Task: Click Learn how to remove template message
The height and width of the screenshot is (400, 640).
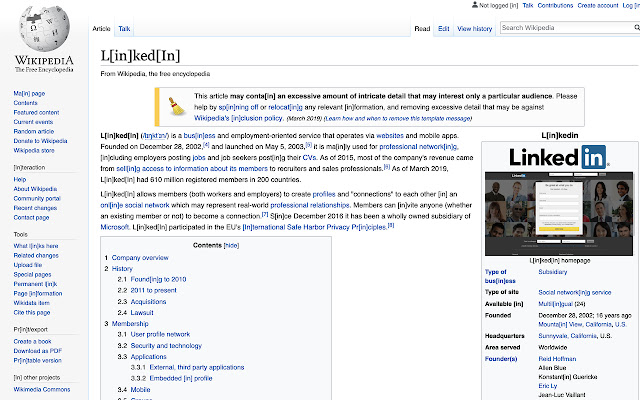Action: point(398,118)
